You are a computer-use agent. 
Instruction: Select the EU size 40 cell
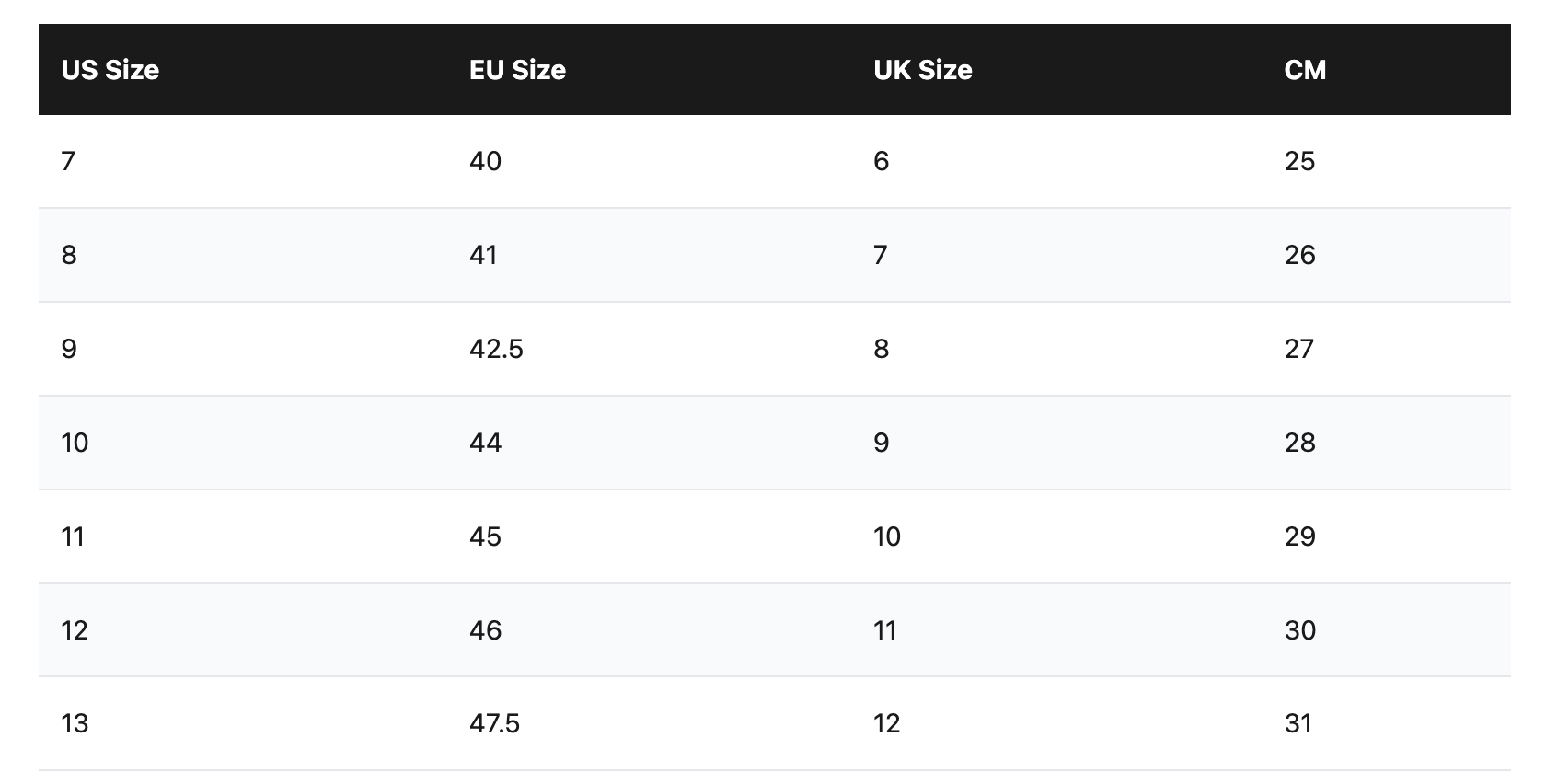485,162
